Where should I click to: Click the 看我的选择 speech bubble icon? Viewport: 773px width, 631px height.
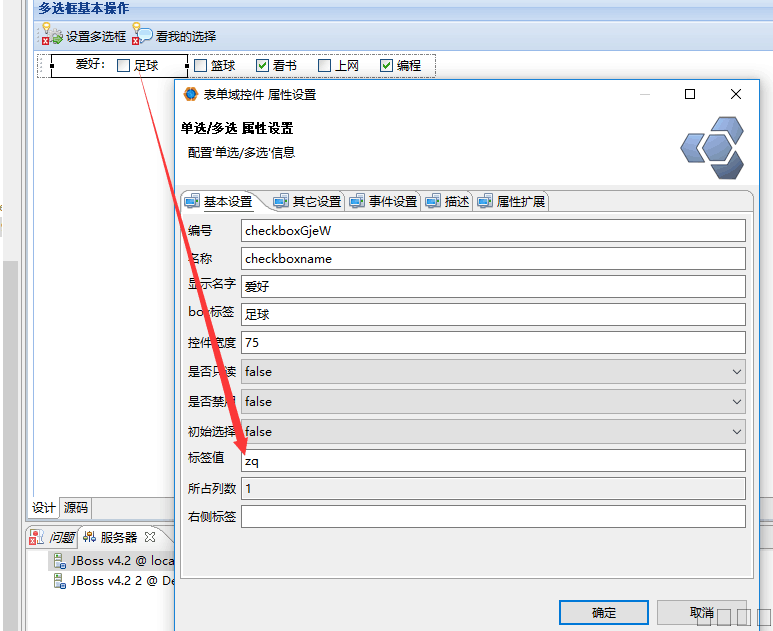point(143,36)
